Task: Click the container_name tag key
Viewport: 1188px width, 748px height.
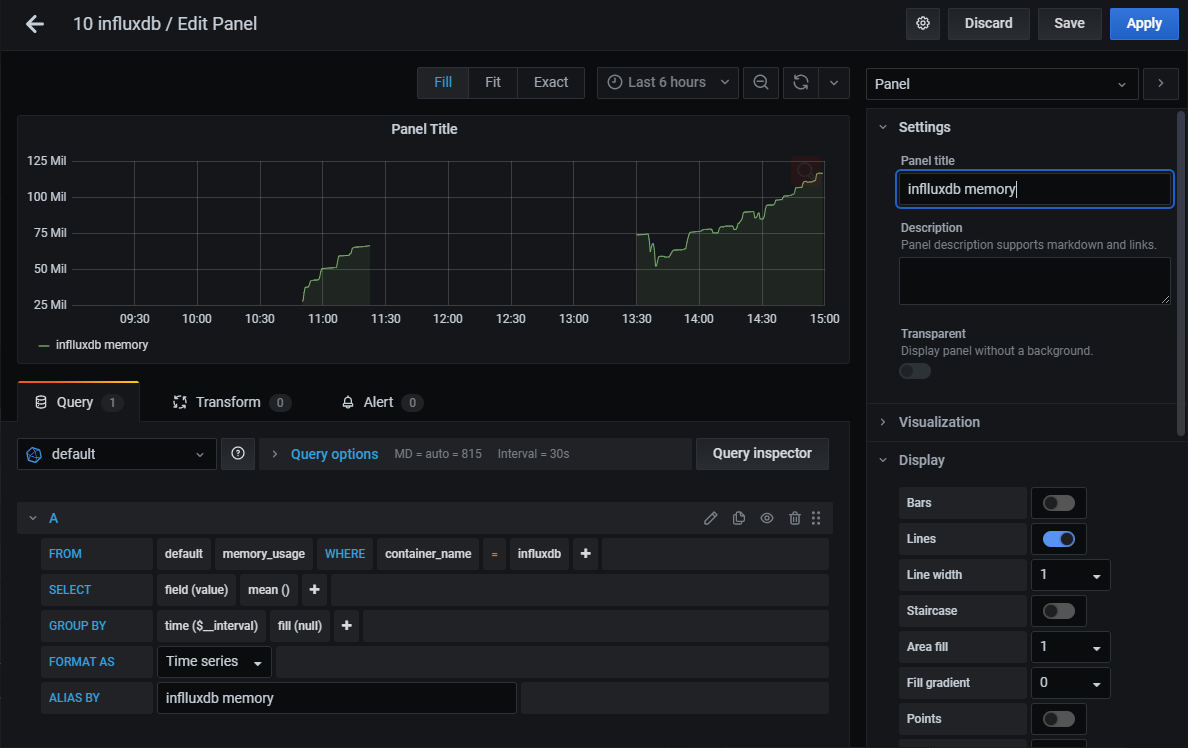Action: click(428, 554)
